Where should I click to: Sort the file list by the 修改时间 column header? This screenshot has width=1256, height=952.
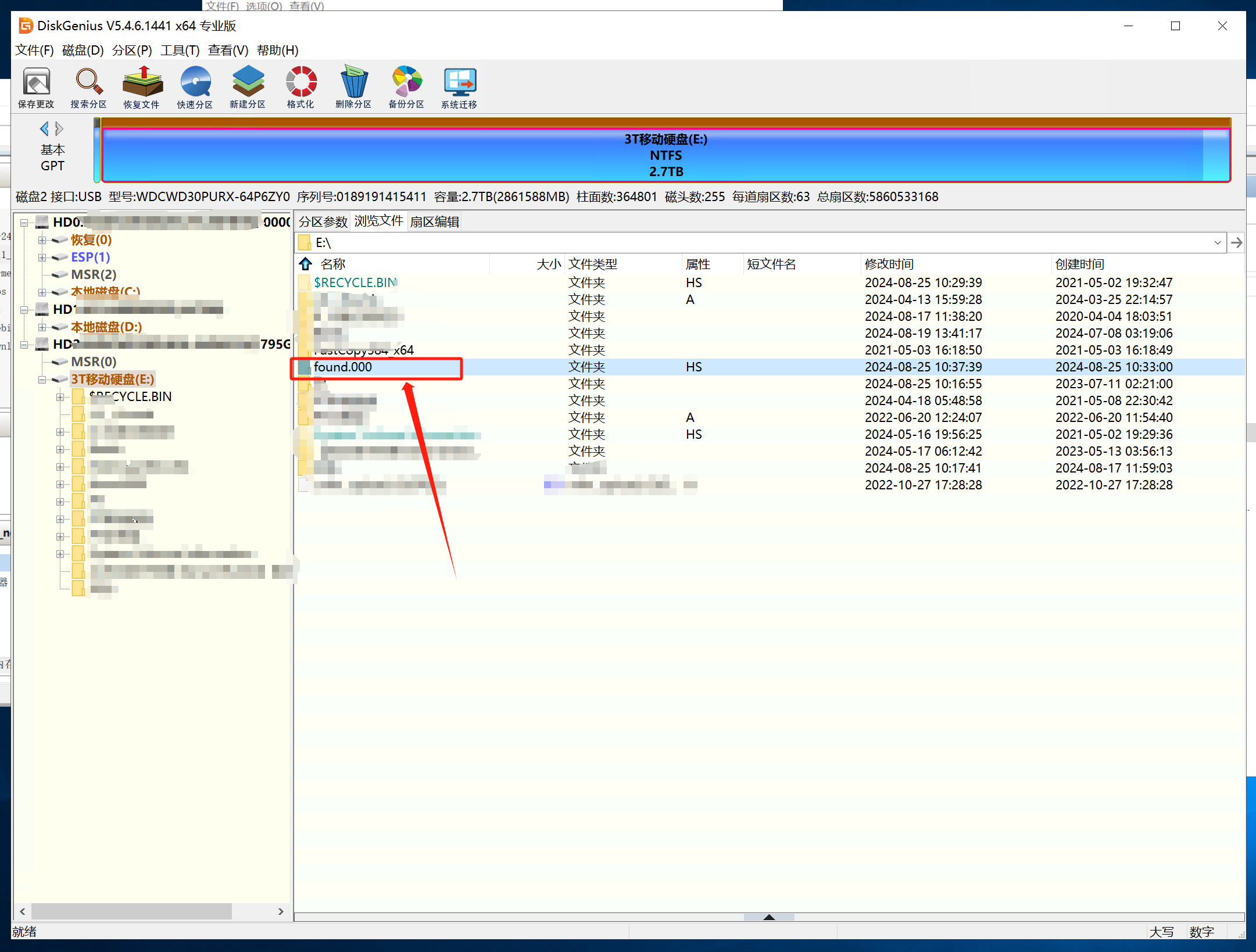click(x=889, y=264)
